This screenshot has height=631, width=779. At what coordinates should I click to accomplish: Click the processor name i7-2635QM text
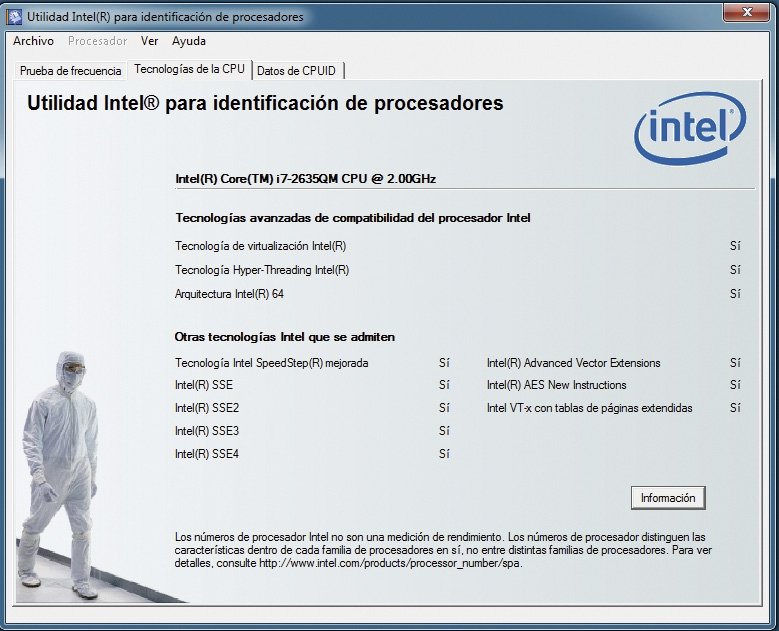pos(306,179)
